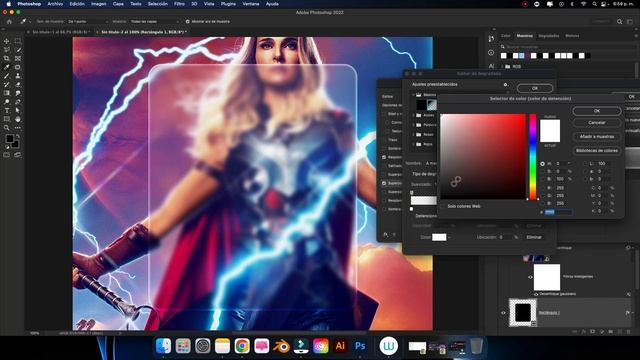Toggle Solo colores Web checkbox
This screenshot has height=360, width=640.
[x=442, y=207]
